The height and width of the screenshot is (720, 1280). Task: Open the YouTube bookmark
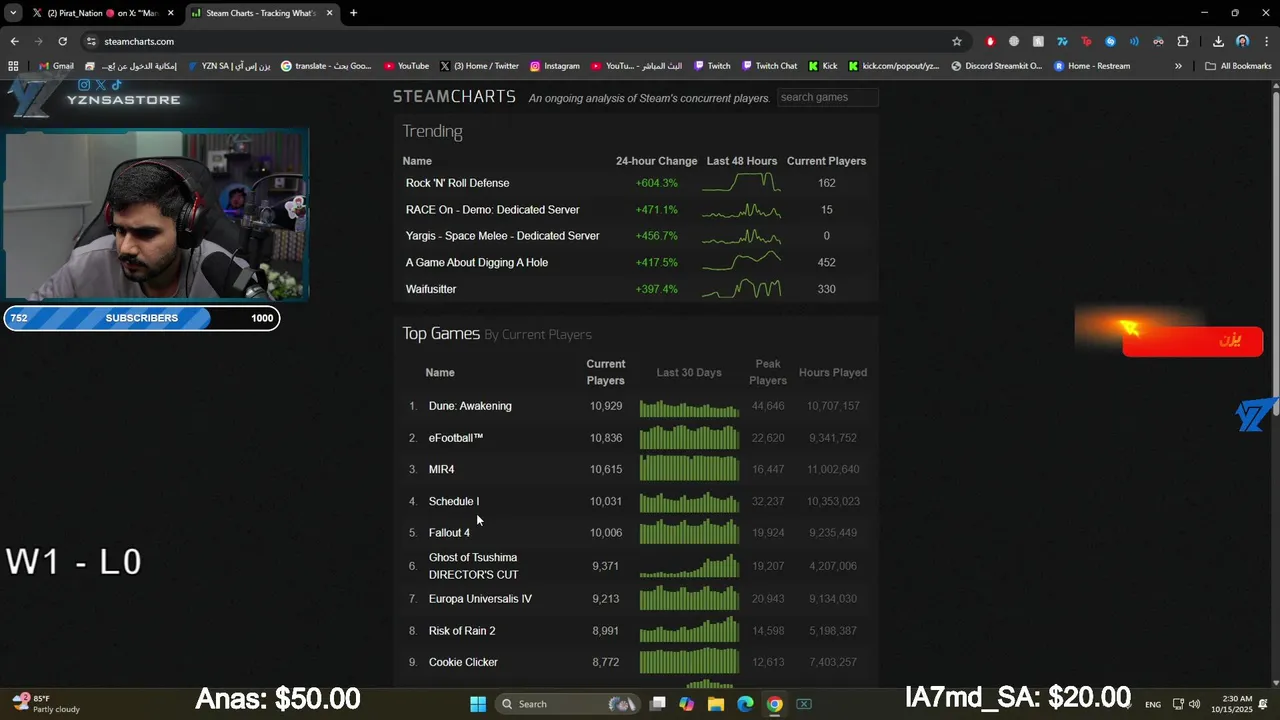tap(406, 66)
